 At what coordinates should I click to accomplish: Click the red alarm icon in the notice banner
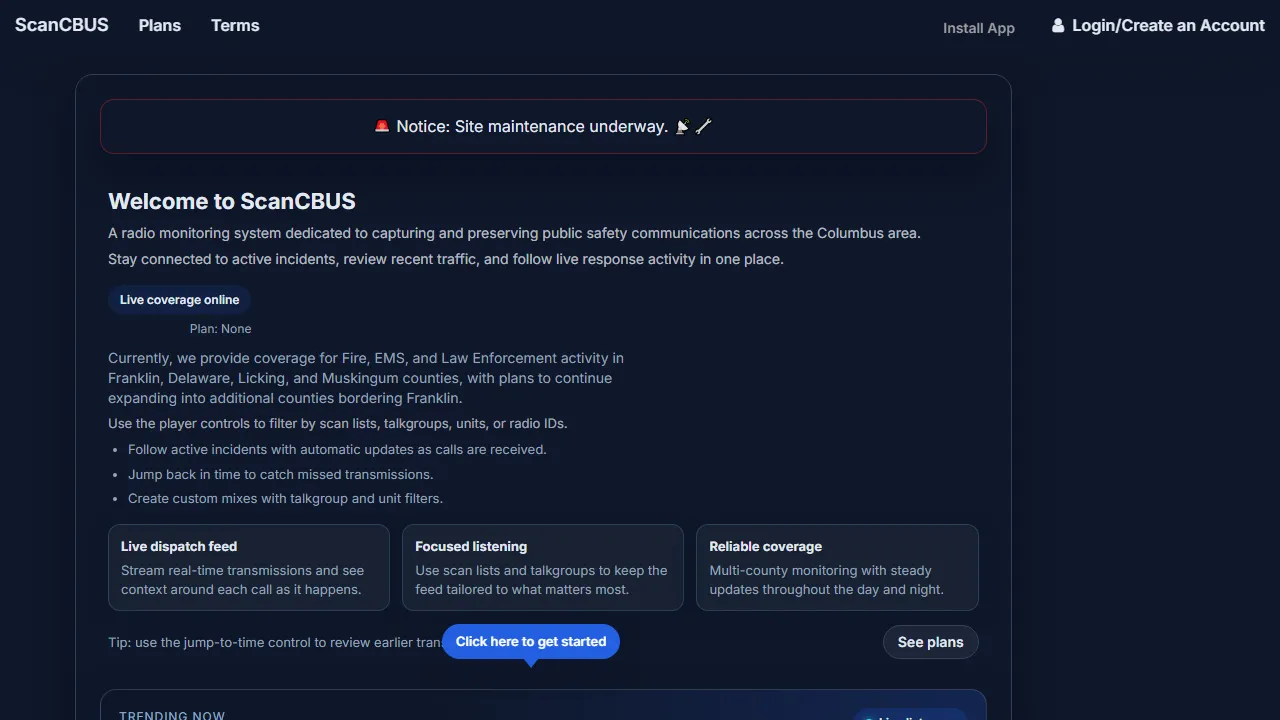coord(381,126)
